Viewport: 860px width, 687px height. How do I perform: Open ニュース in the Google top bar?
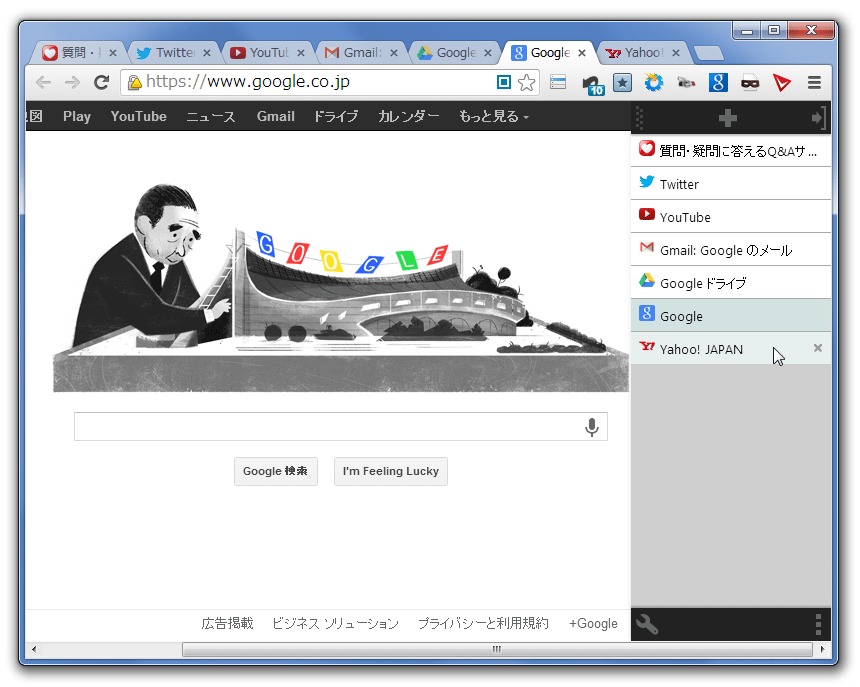pyautogui.click(x=211, y=117)
